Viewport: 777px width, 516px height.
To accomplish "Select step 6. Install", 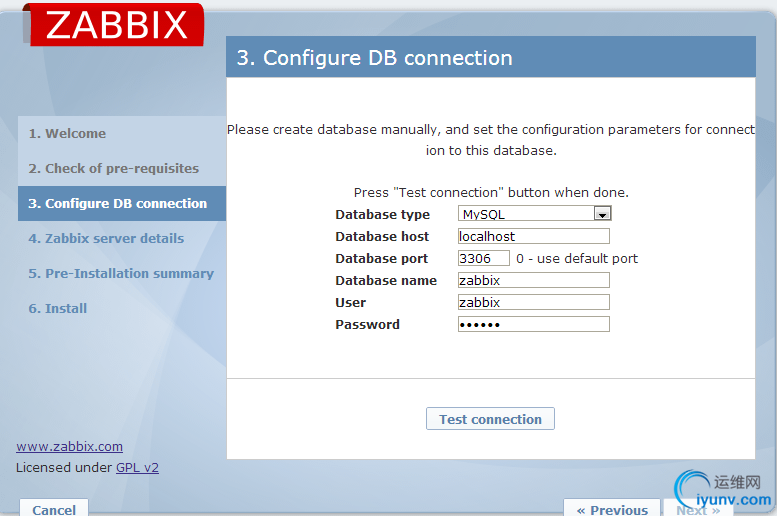I will pos(57,308).
